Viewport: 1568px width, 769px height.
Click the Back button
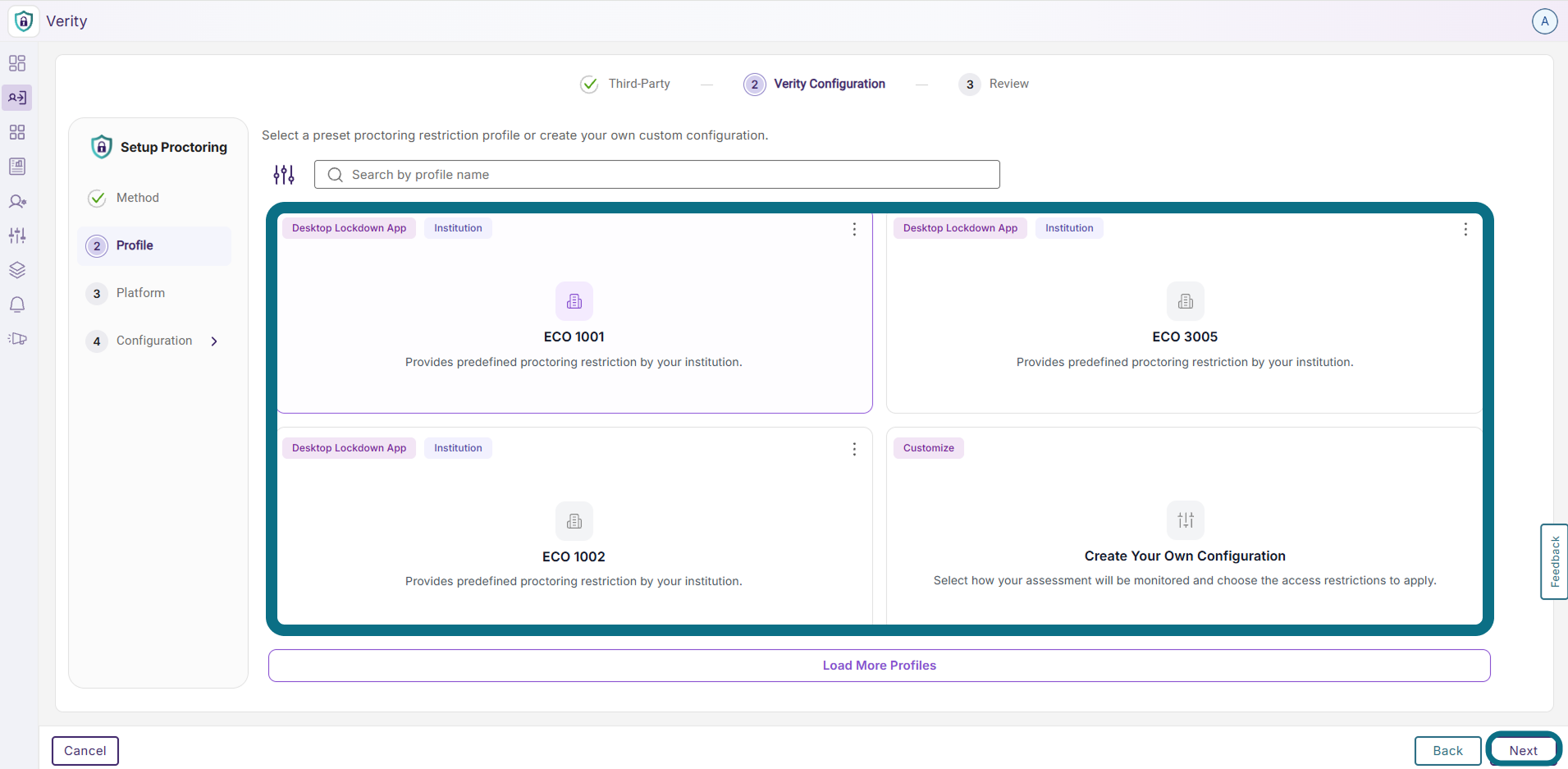click(x=1448, y=751)
